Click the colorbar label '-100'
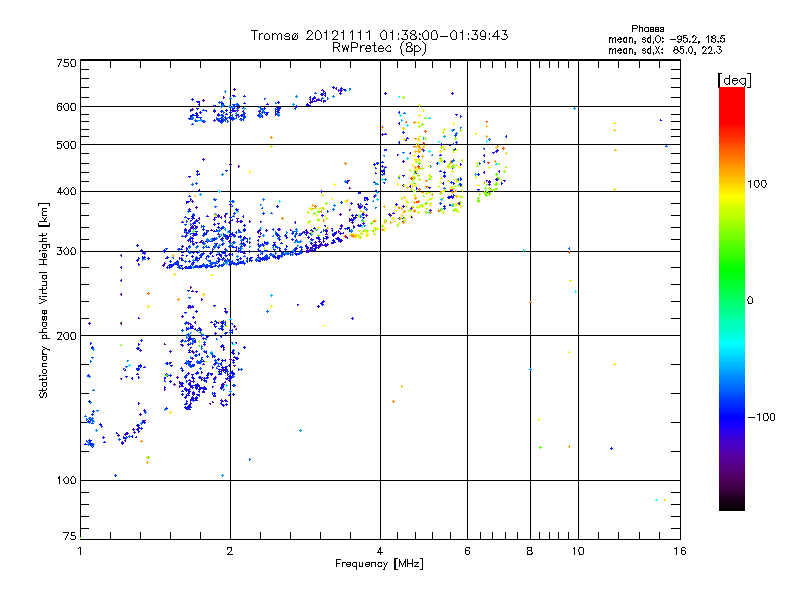This screenshot has height=600, width=800. pos(761,417)
